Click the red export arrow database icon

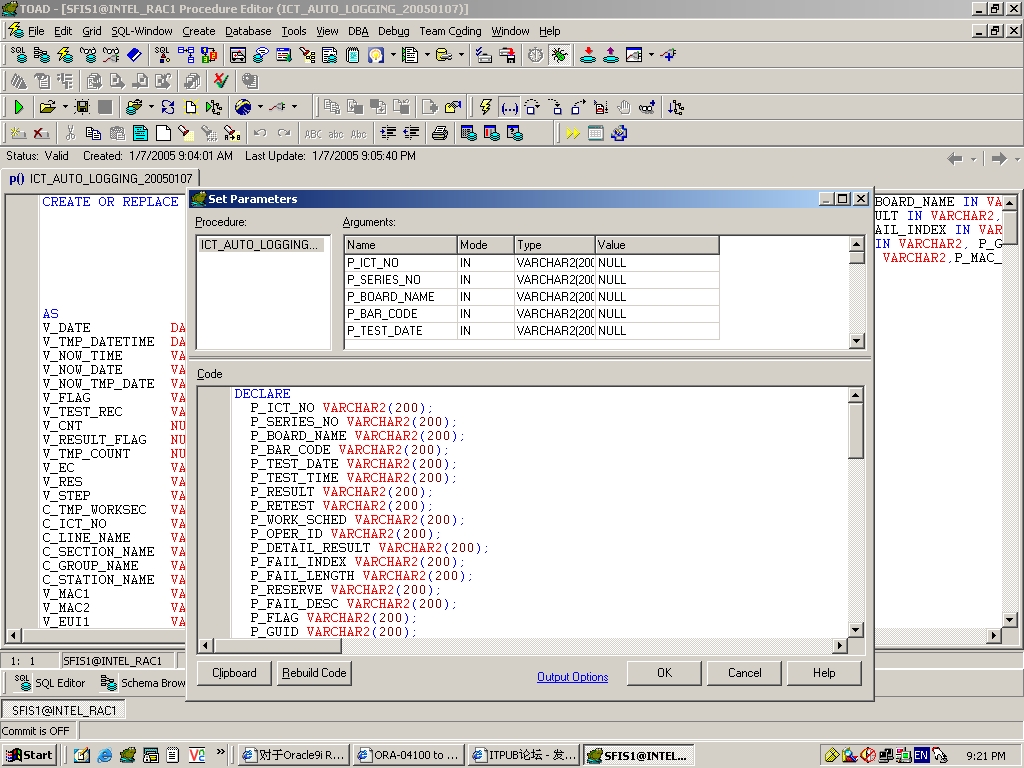click(x=587, y=56)
